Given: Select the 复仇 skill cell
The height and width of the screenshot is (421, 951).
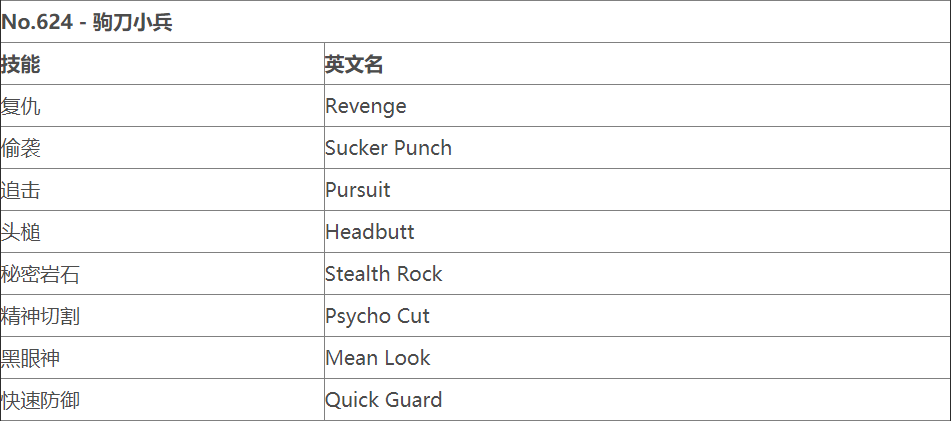Looking at the screenshot, I should tap(21, 106).
